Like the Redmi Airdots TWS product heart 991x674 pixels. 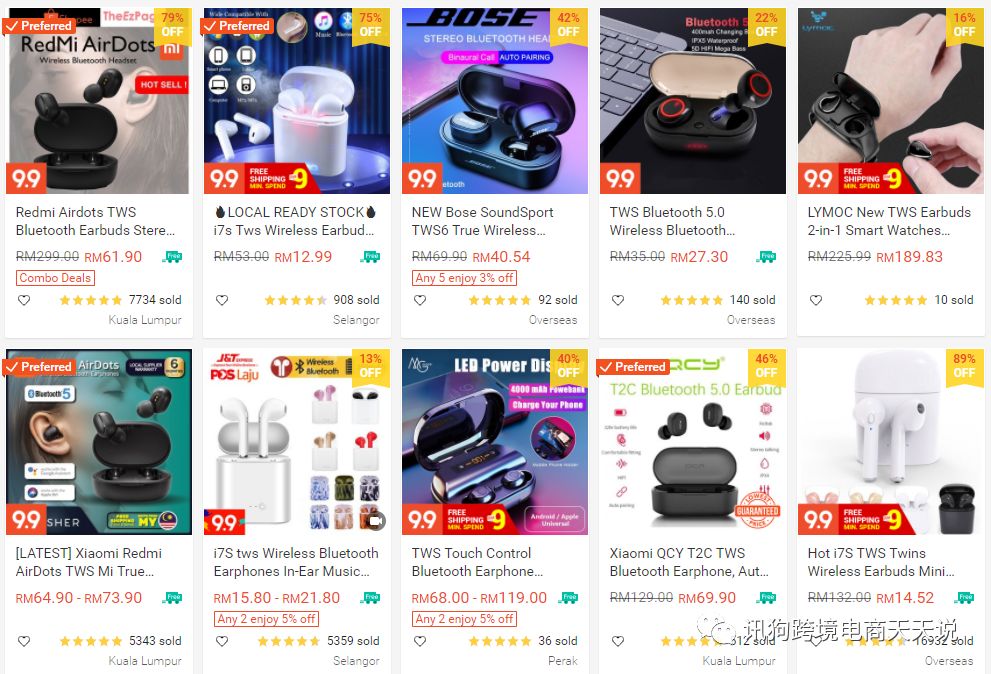click(x=24, y=300)
